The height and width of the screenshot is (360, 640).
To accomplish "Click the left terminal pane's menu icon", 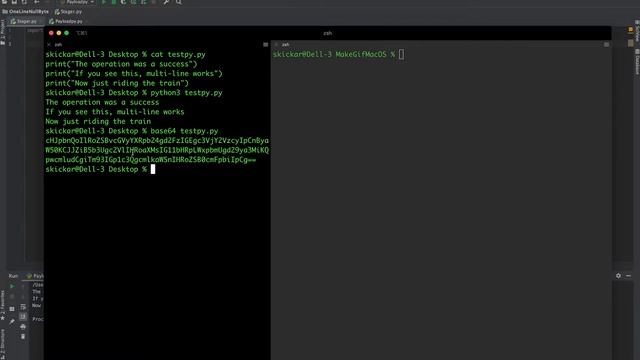I will point(266,44).
